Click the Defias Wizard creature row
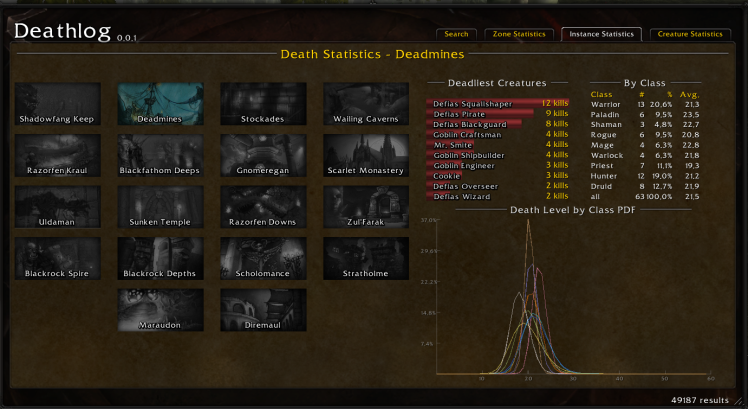Image resolution: width=748 pixels, height=409 pixels. coord(498,197)
